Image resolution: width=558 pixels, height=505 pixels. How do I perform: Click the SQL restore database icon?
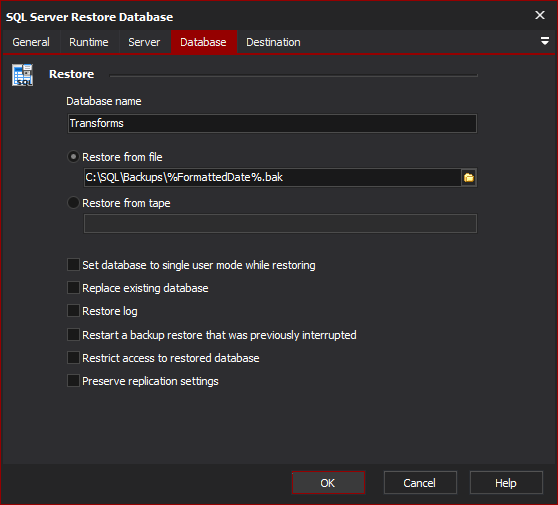(22, 75)
